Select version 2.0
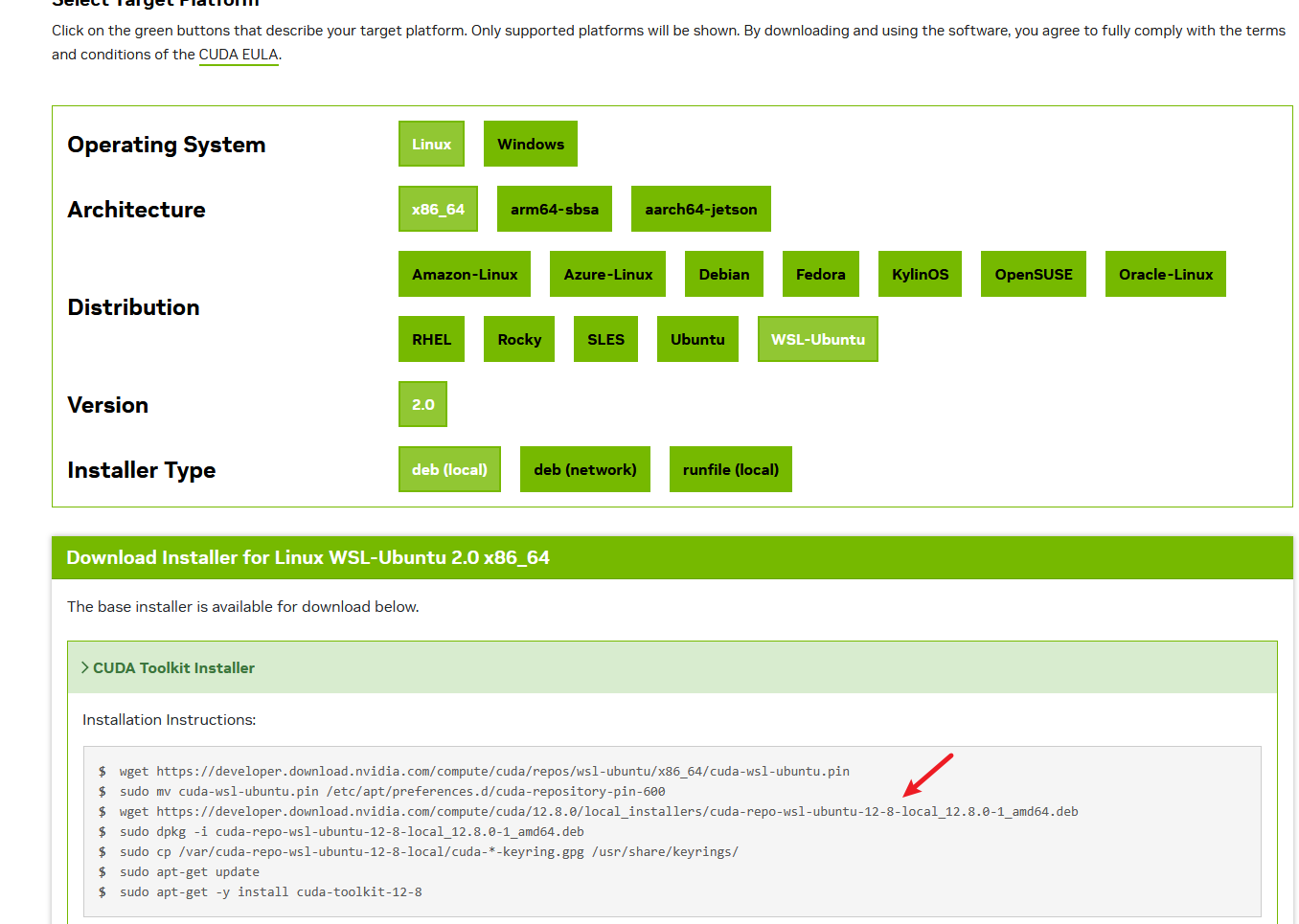The height and width of the screenshot is (924, 1299). click(x=422, y=404)
